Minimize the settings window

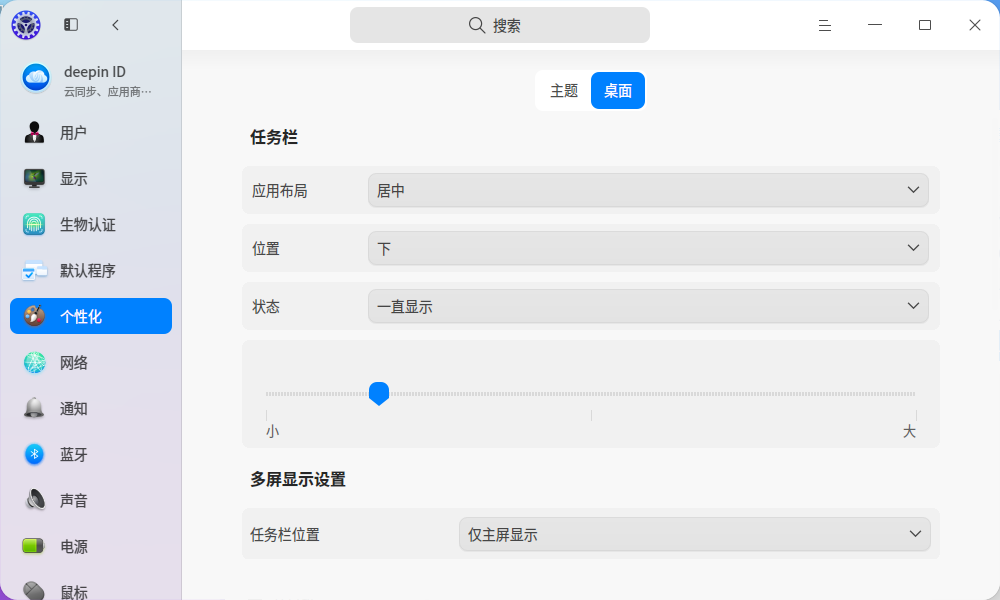pos(875,25)
